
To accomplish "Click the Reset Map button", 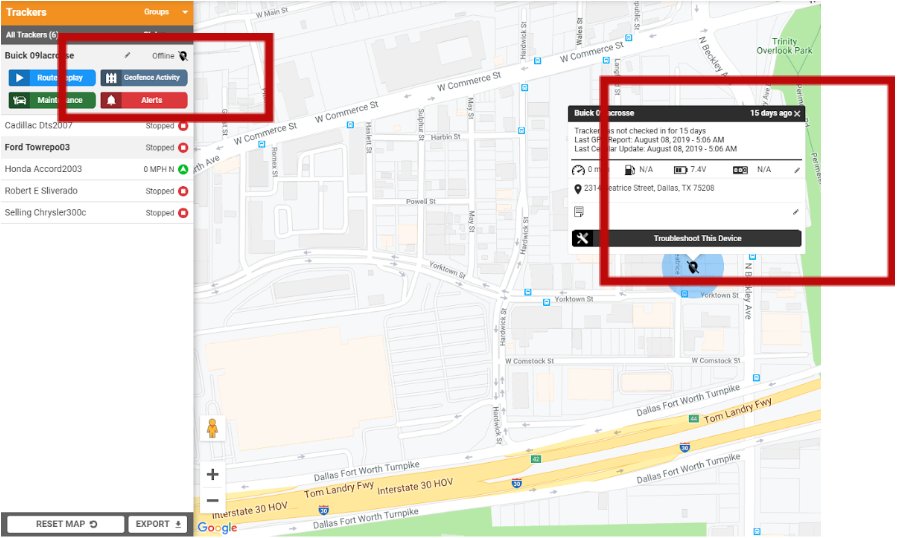I will click(x=65, y=524).
